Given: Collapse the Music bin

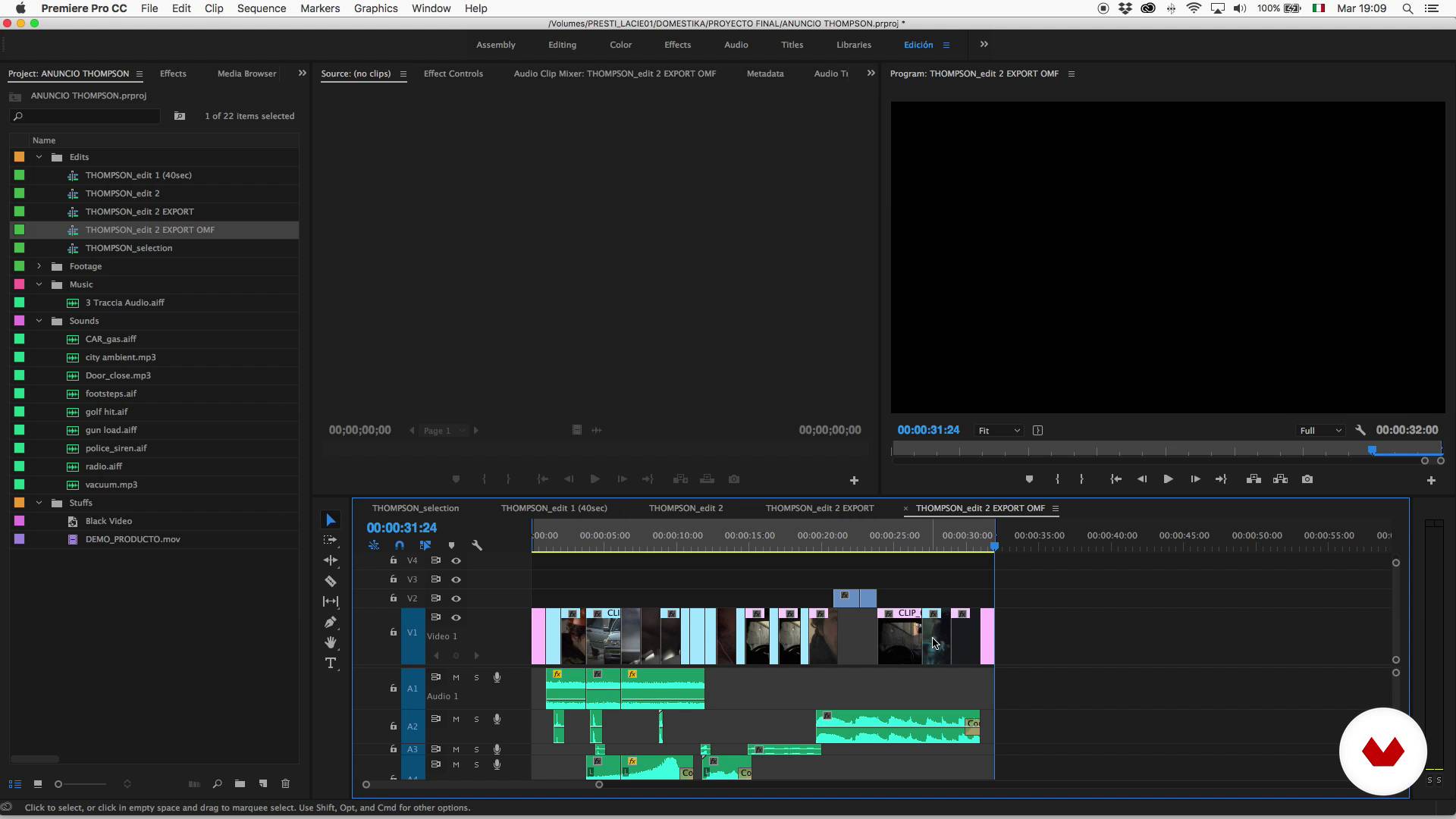Looking at the screenshot, I should point(39,284).
